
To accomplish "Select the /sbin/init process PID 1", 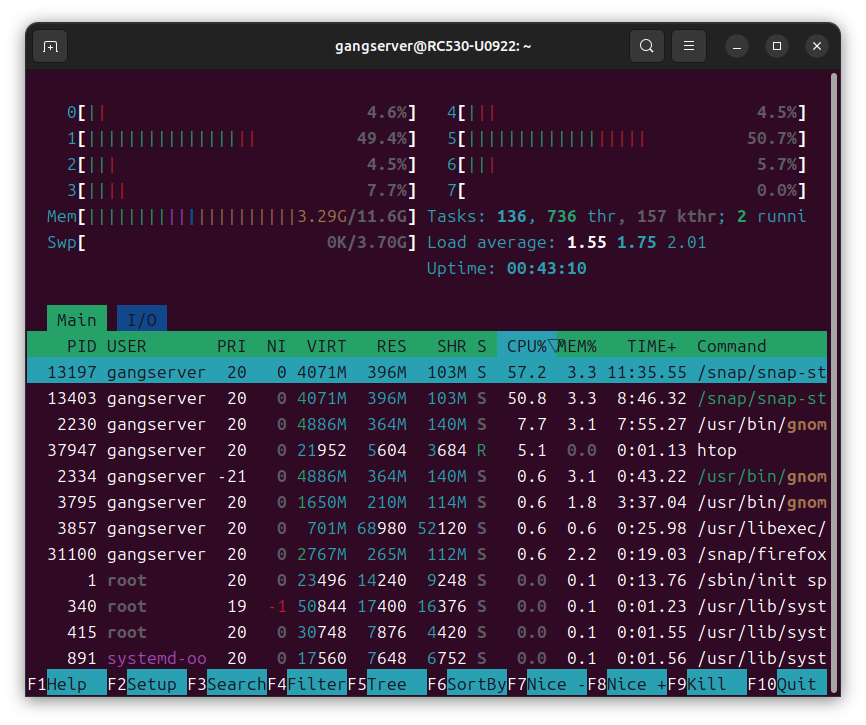I will (427, 580).
